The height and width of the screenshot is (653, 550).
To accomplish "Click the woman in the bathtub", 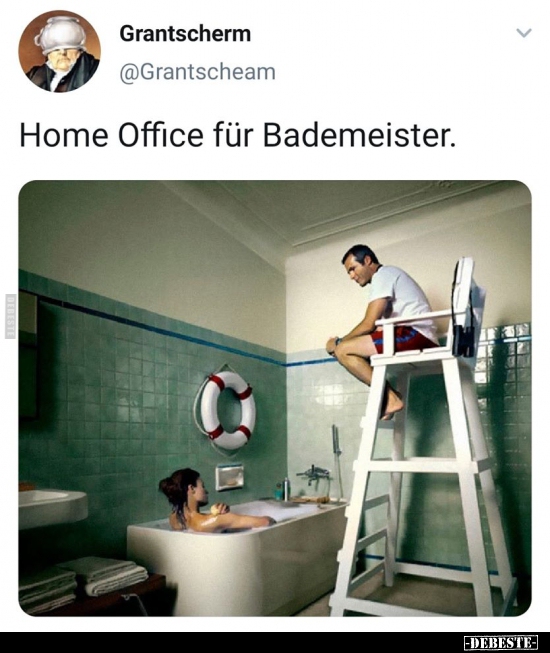I will point(208,501).
